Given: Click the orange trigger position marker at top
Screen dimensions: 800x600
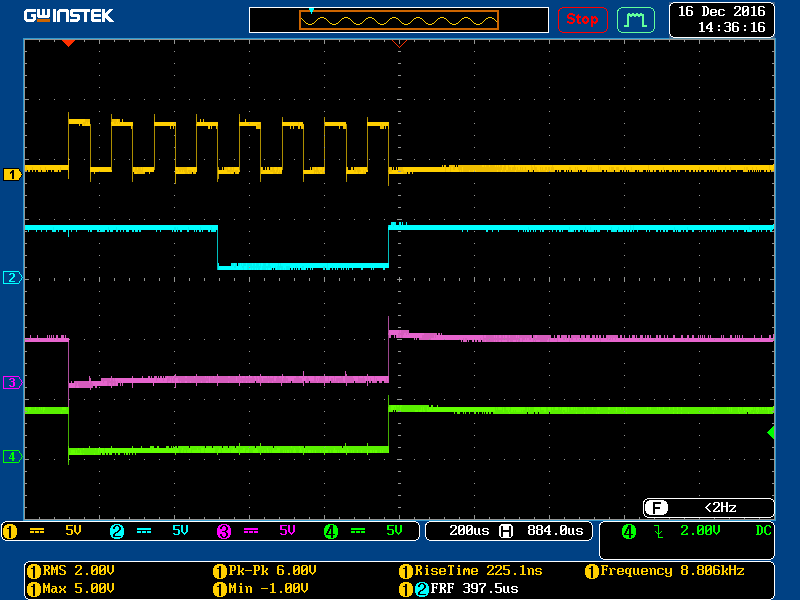Looking at the screenshot, I should (x=399, y=44).
